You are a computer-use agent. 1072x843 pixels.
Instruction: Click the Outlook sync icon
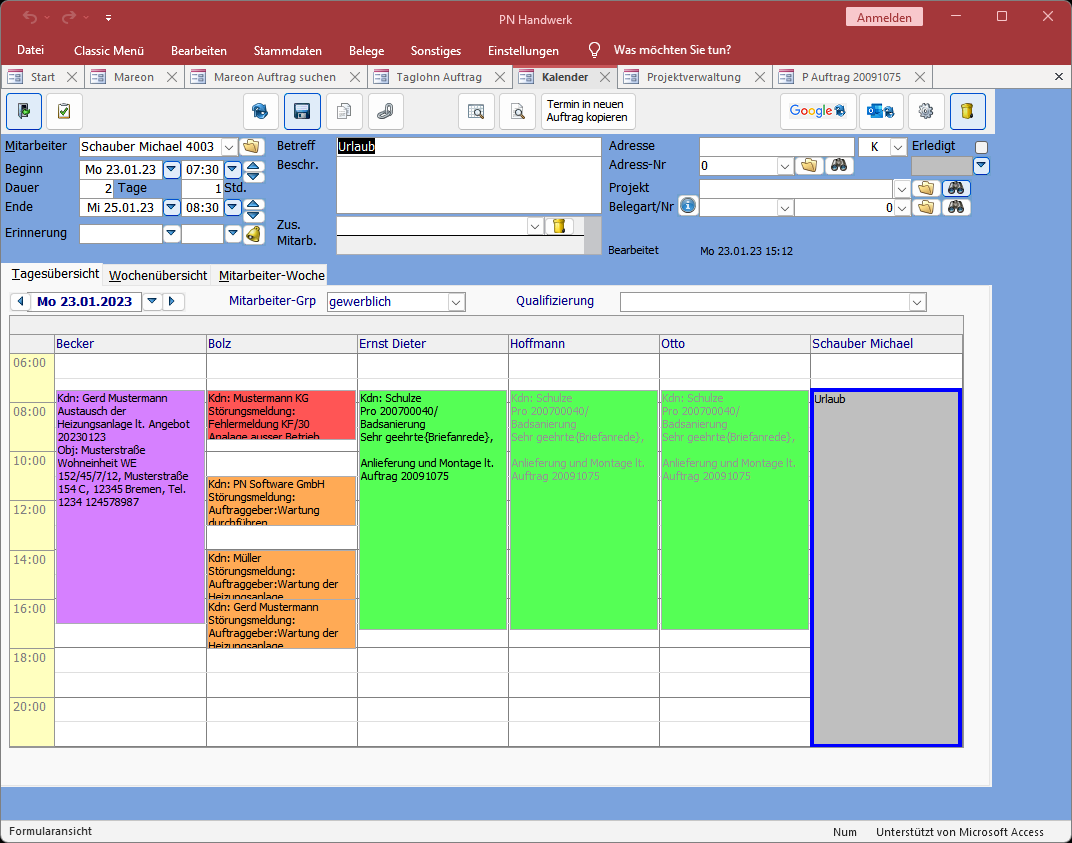pos(881,111)
